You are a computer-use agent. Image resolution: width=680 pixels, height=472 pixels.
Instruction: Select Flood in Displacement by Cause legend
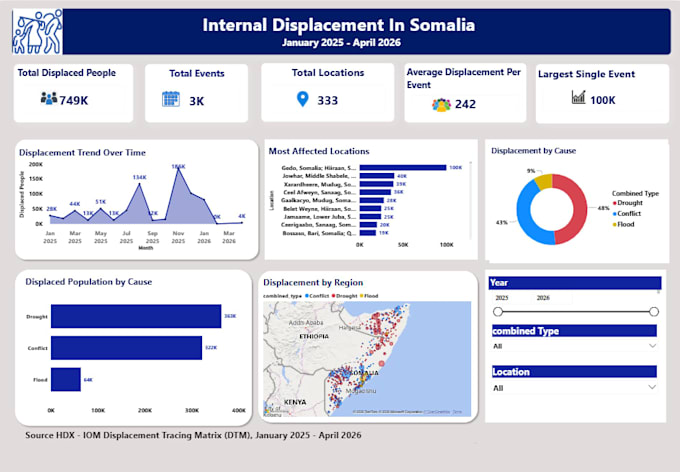coord(624,225)
